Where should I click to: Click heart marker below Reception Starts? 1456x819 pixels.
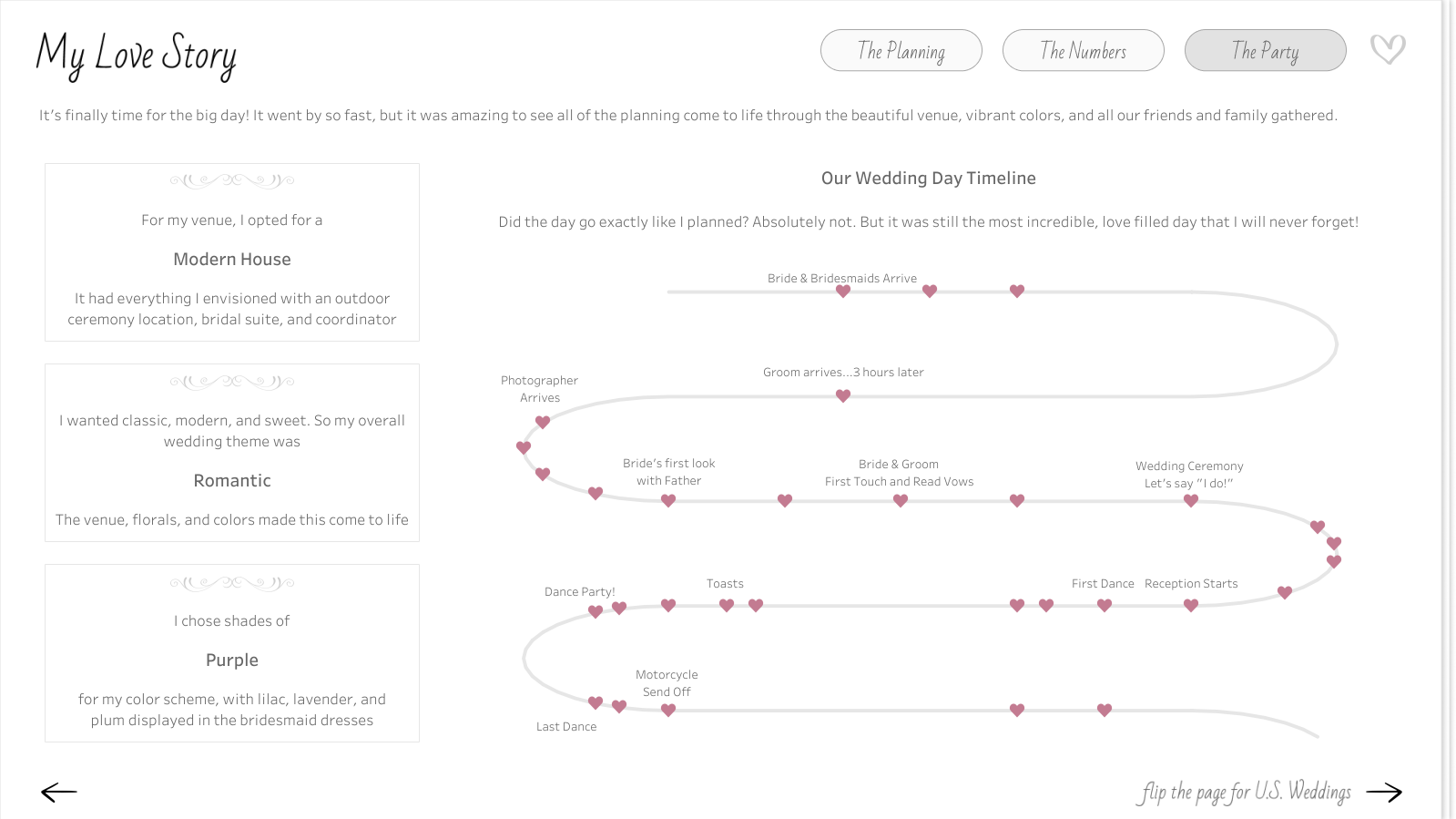(x=1191, y=605)
